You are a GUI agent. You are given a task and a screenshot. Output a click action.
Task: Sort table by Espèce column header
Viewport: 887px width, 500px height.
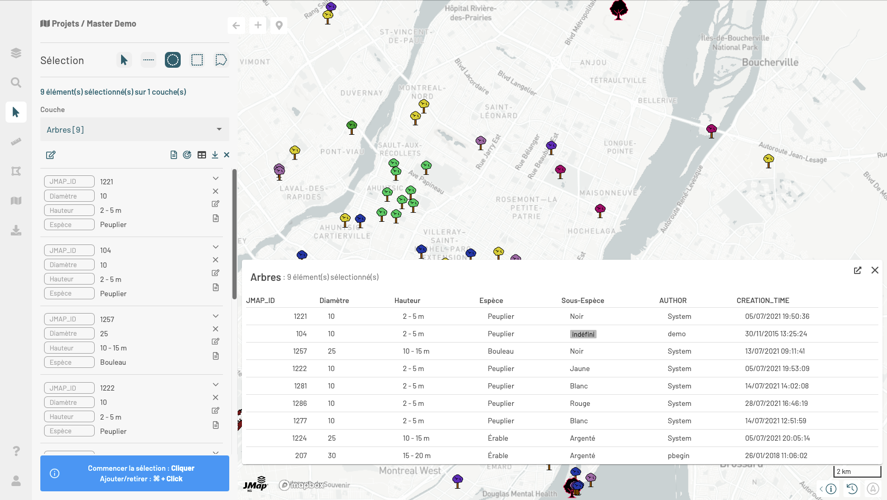tap(491, 300)
